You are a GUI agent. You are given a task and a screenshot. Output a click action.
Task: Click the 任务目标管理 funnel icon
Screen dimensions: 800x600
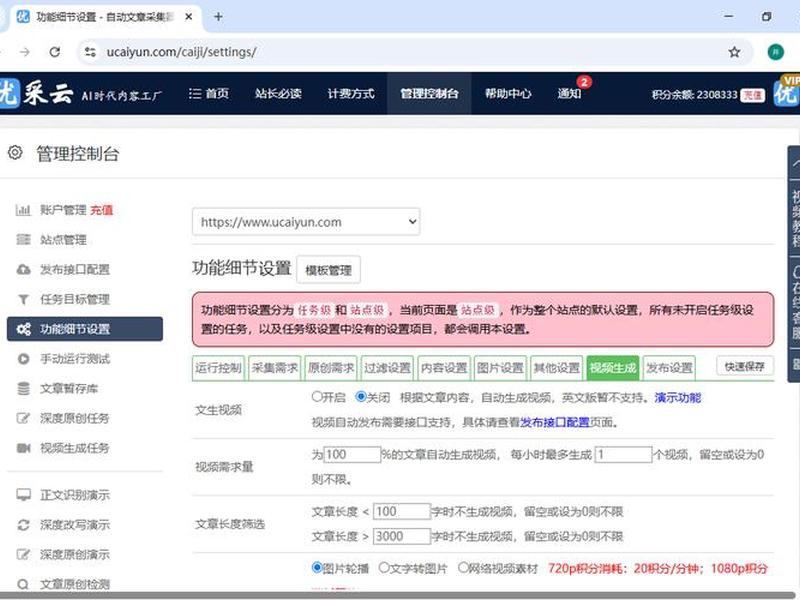coord(23,299)
